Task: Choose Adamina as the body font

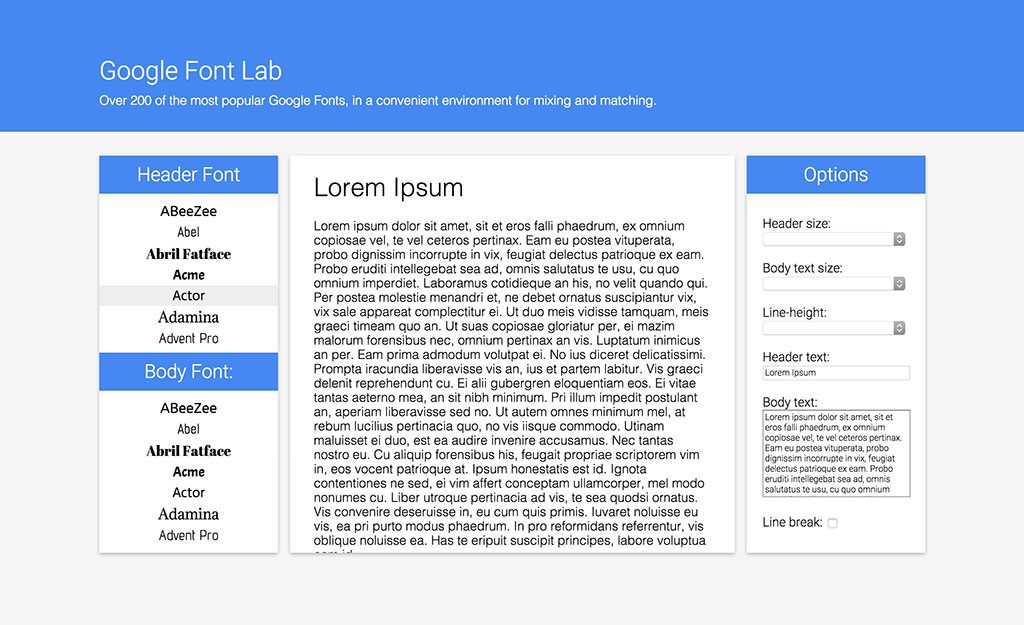Action: pyautogui.click(x=188, y=513)
